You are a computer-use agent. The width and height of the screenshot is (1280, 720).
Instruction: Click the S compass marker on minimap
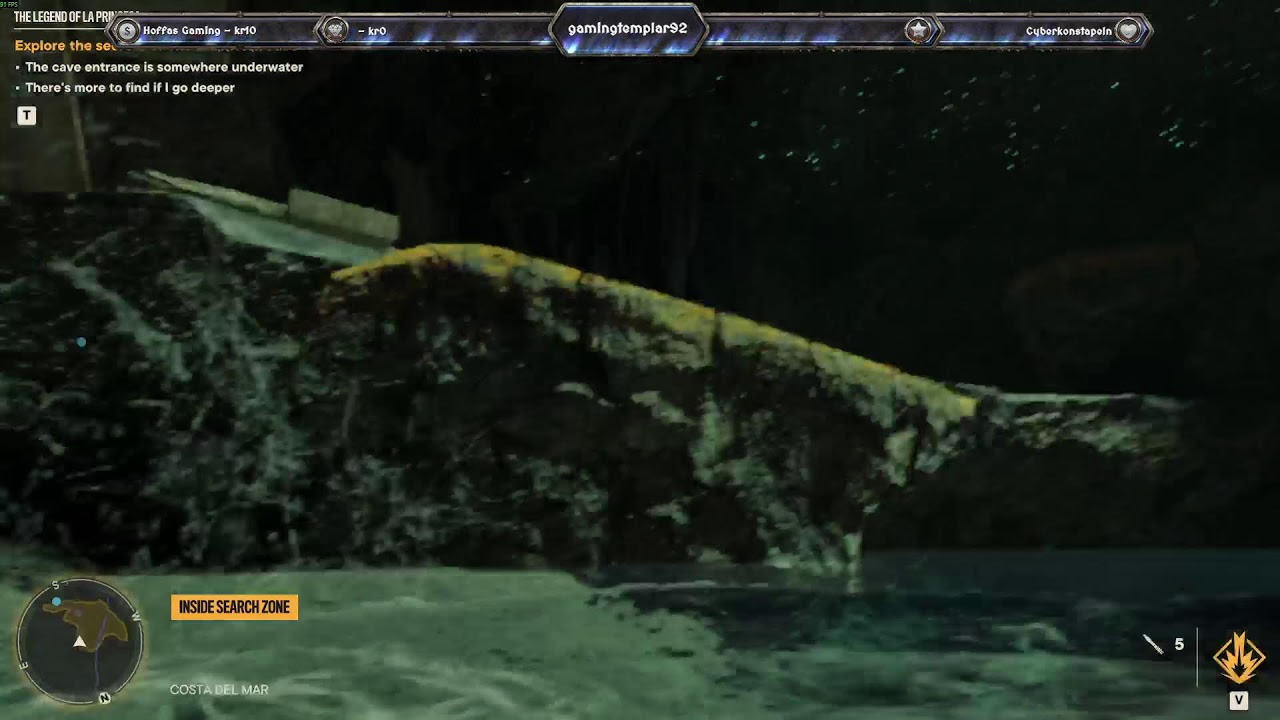pos(56,585)
